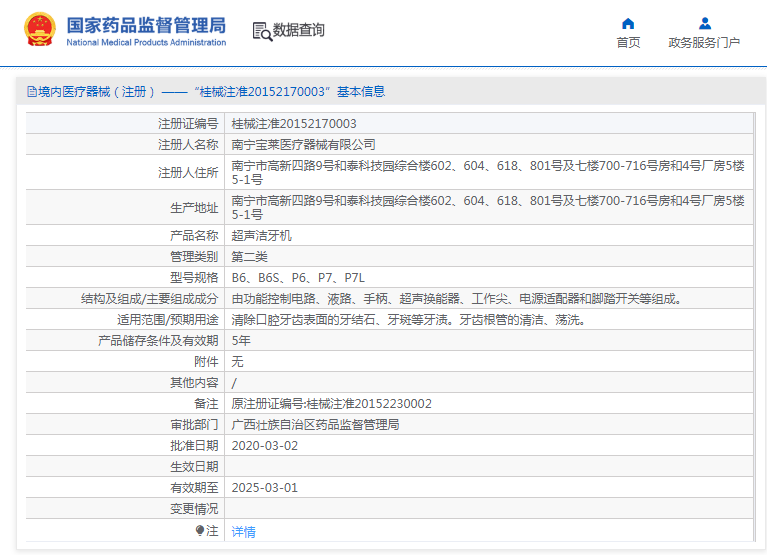Image resolution: width=767 pixels, height=555 pixels.
Task: Click the 注册人住所 row label
Action: tap(188, 173)
